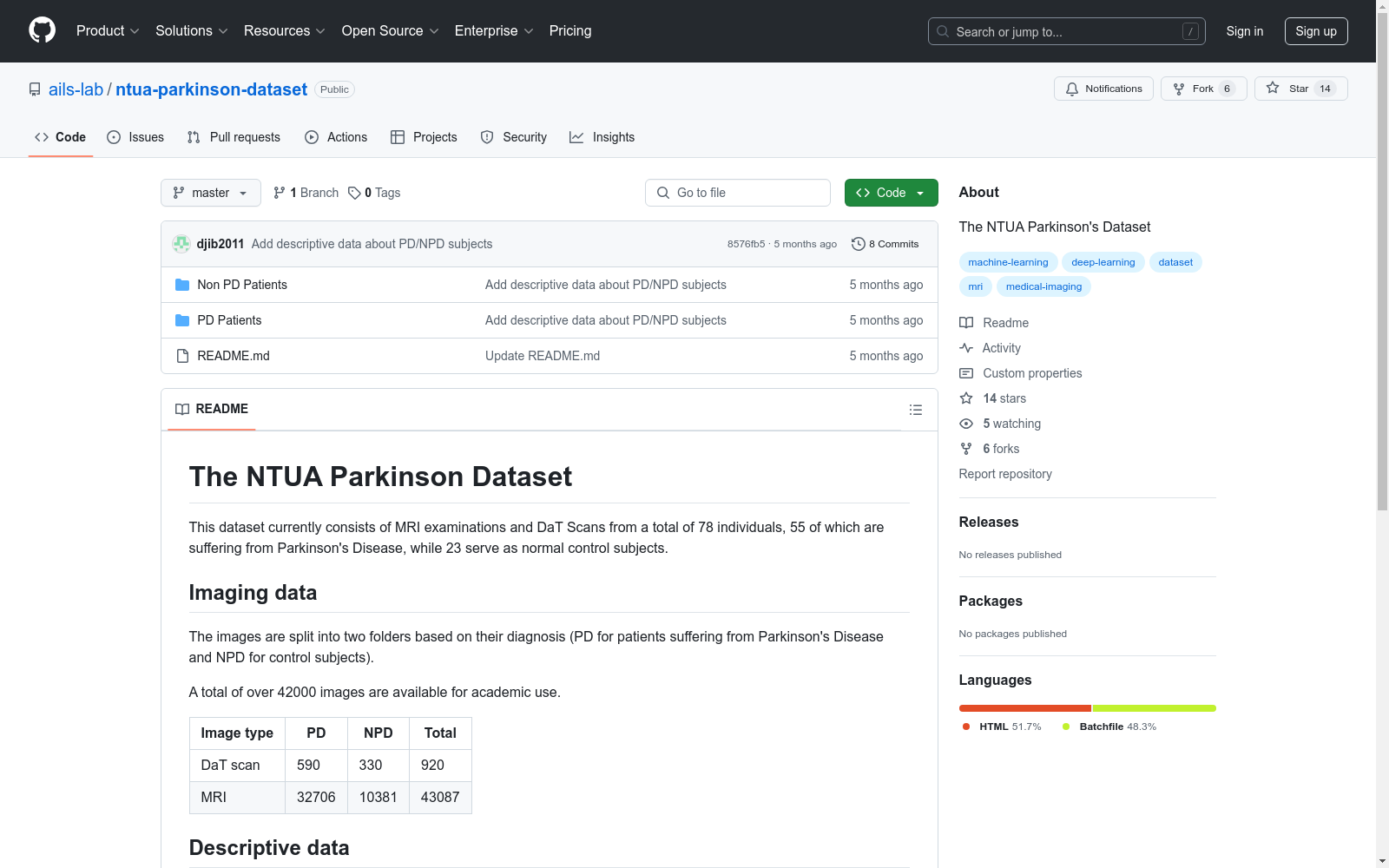Expand the Open Source menu
The width and height of the screenshot is (1389, 868).
[x=391, y=30]
